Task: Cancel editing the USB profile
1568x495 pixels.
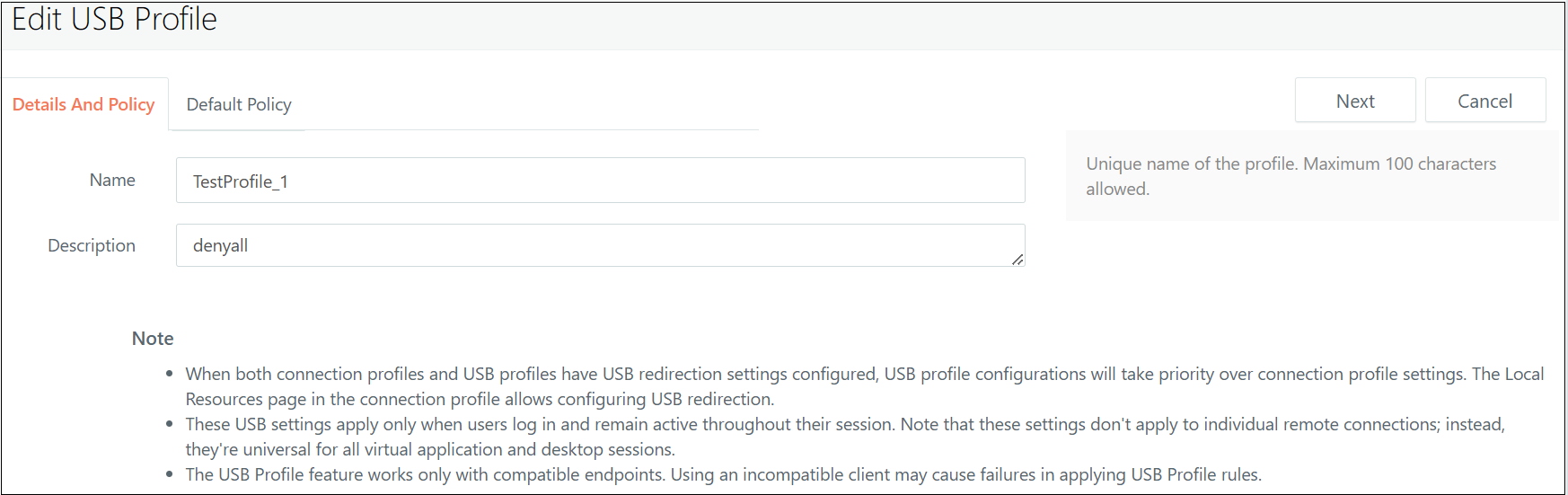Action: click(1484, 101)
